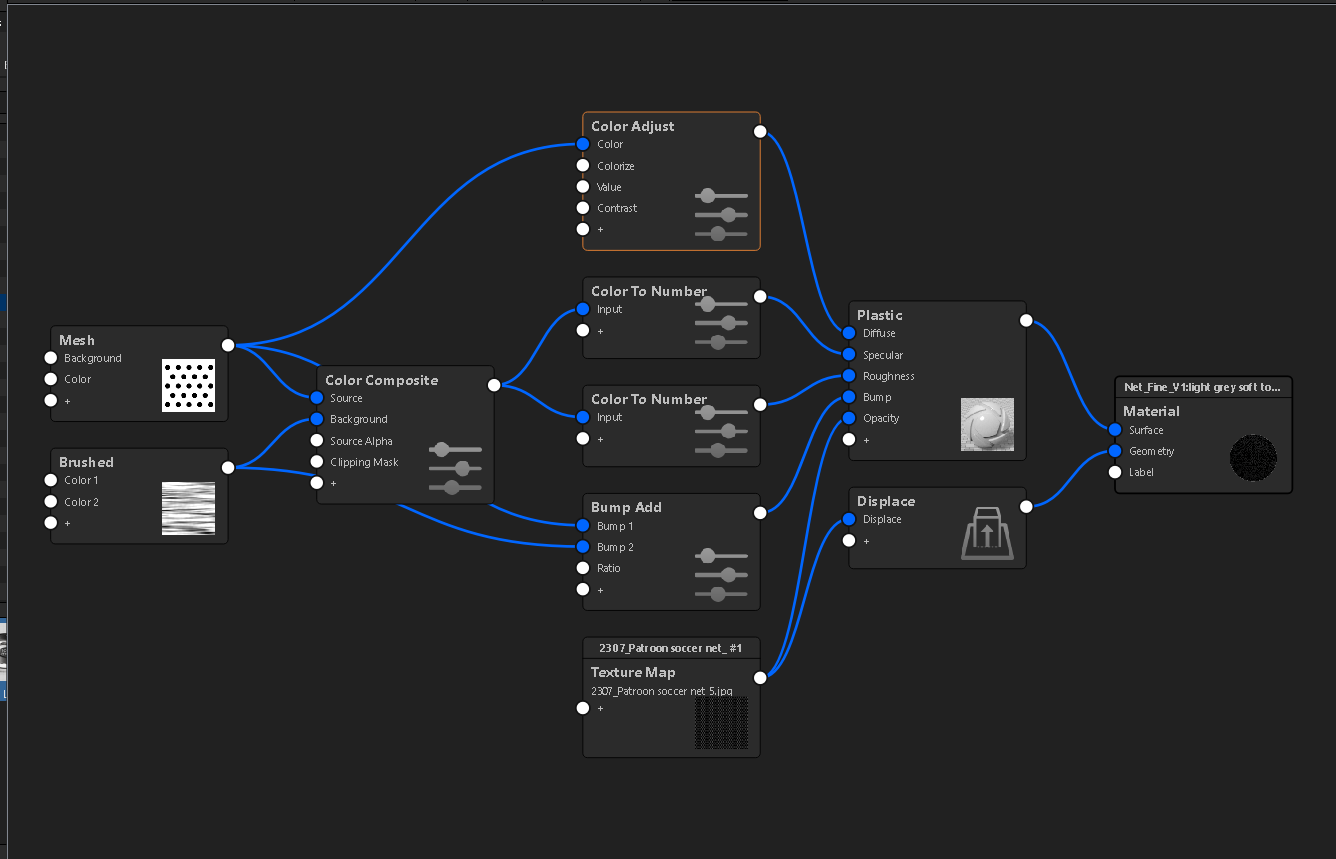Click the Material Label input socket
This screenshot has width=1336, height=859.
(1115, 472)
